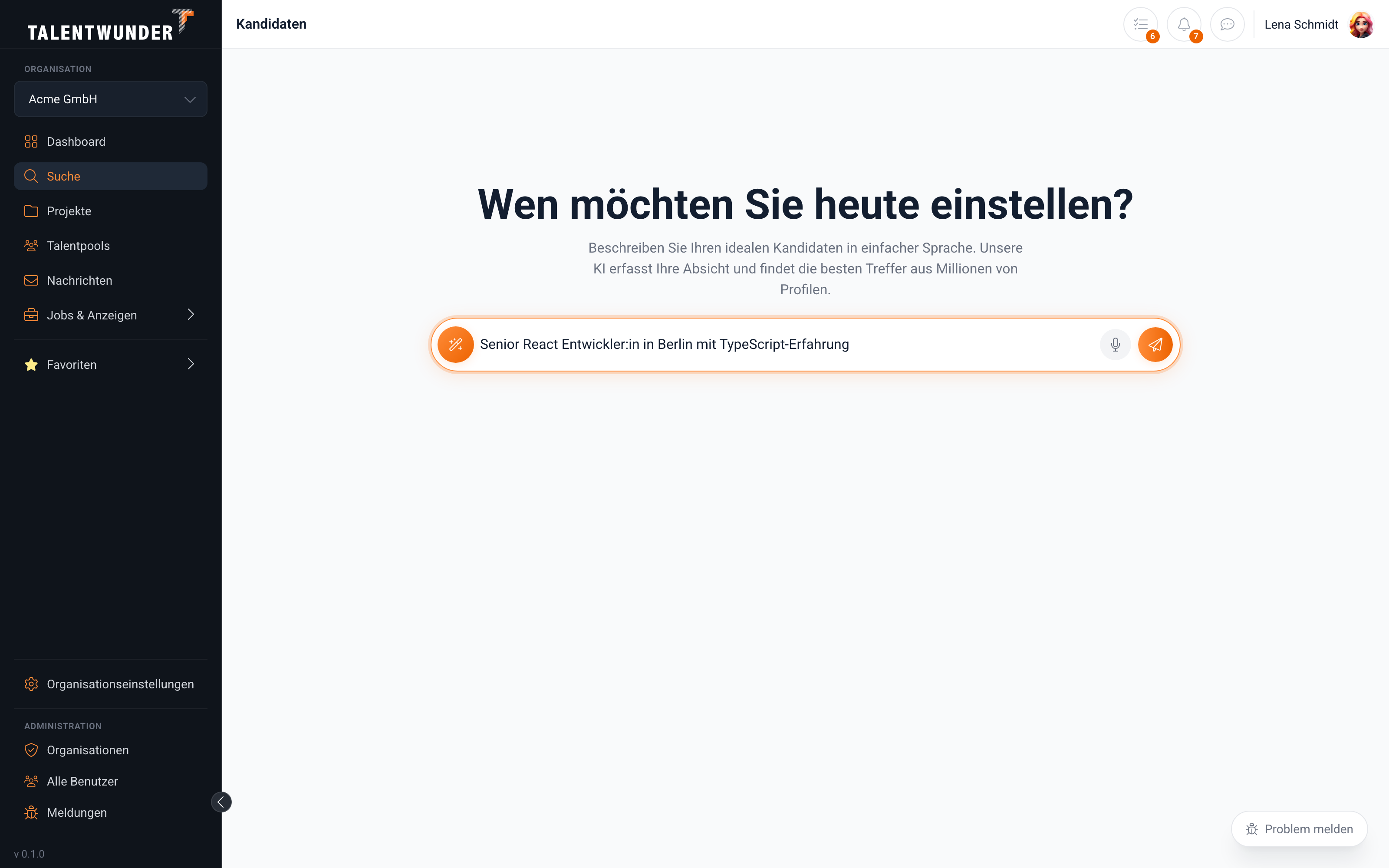Click the Jobs & Anzeigen briefcase icon

[x=31, y=315]
